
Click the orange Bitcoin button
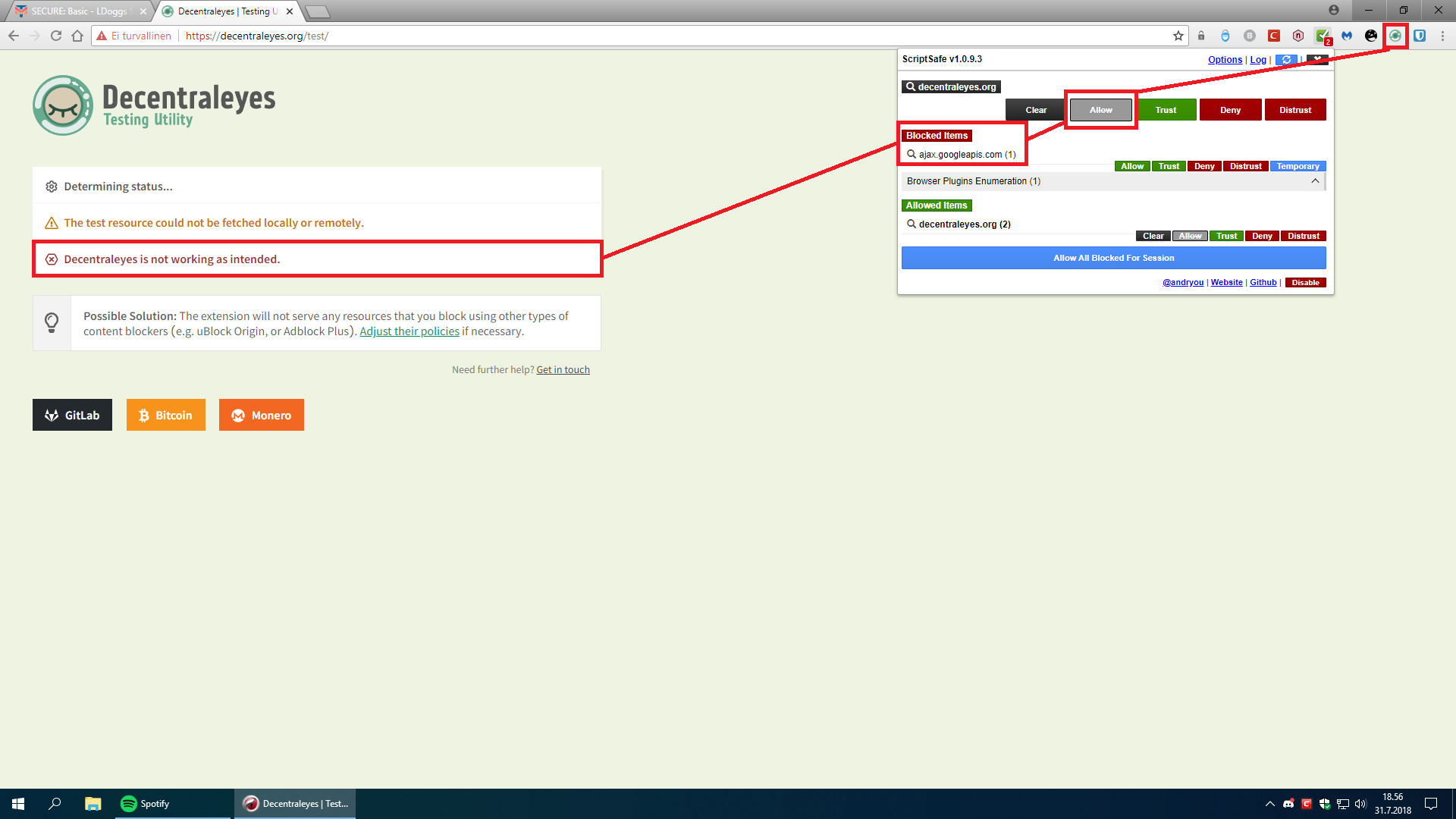165,415
